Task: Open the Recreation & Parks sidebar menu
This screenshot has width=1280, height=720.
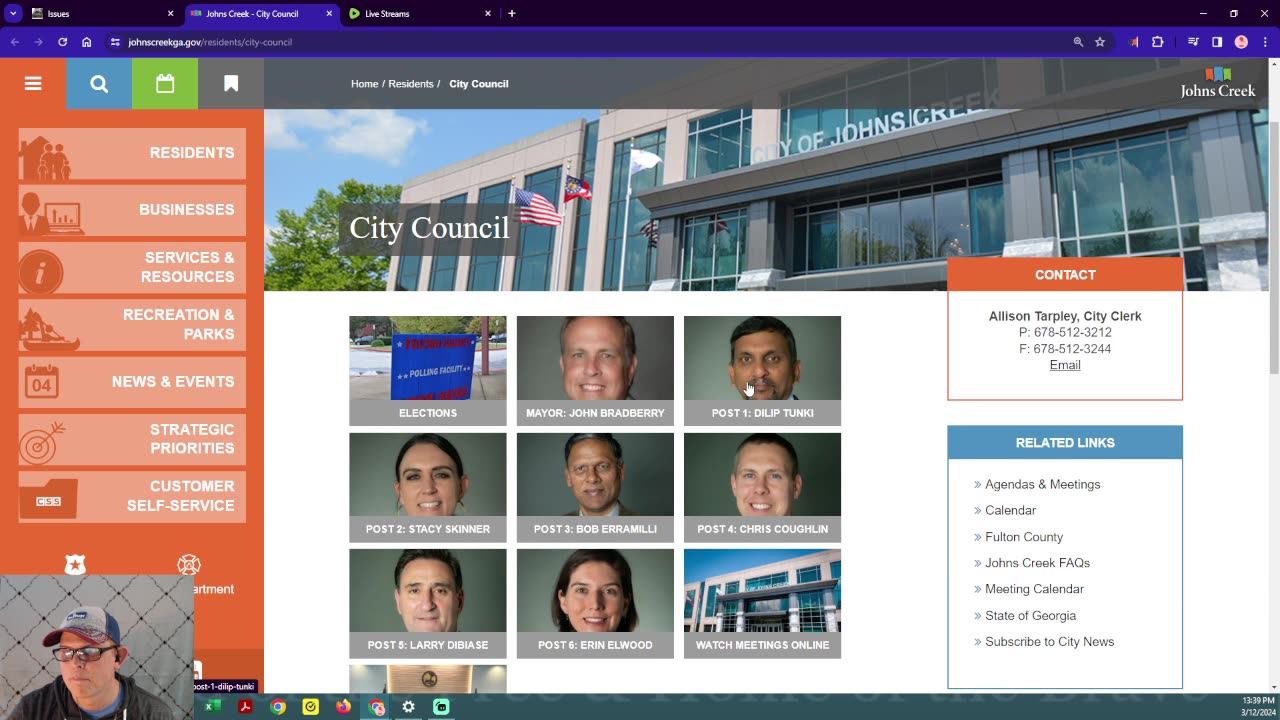Action: tap(132, 324)
